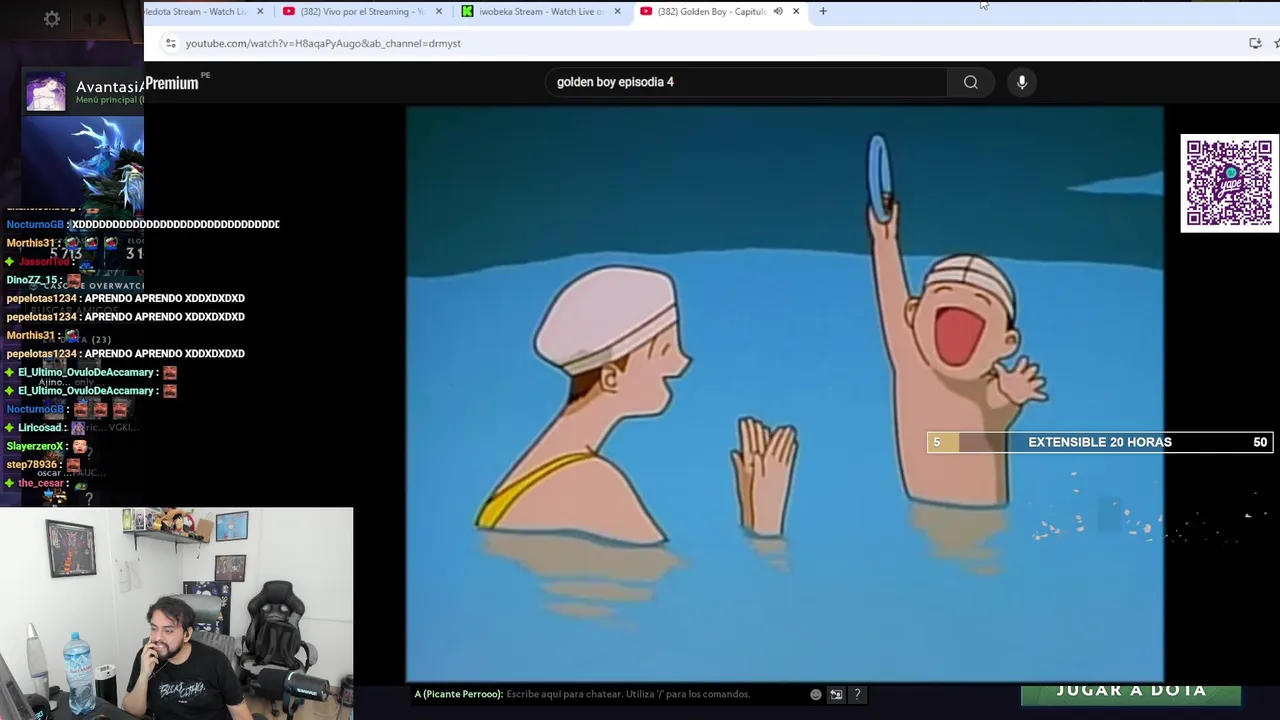This screenshot has height=720, width=1280.
Task: Click the Jugar a Dota button
Action: coord(1131,692)
